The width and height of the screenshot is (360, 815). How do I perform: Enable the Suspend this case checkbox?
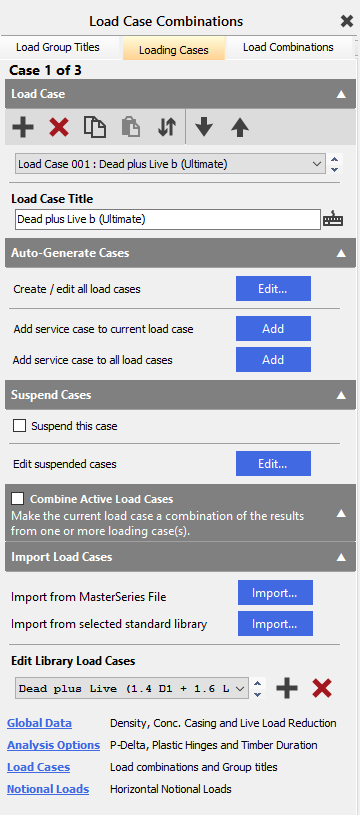[x=20, y=426]
